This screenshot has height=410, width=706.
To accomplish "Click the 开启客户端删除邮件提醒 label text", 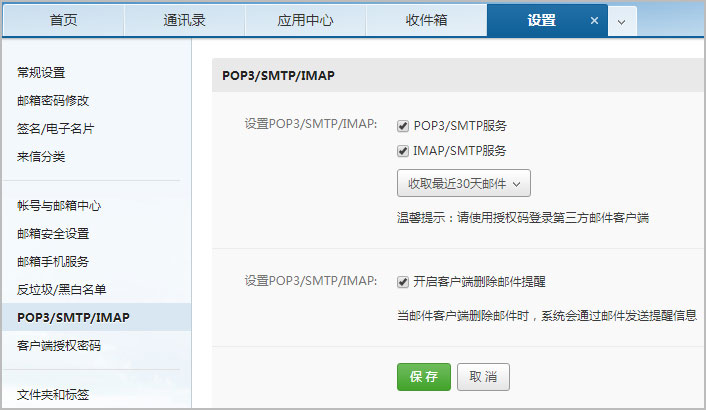I will click(x=480, y=282).
